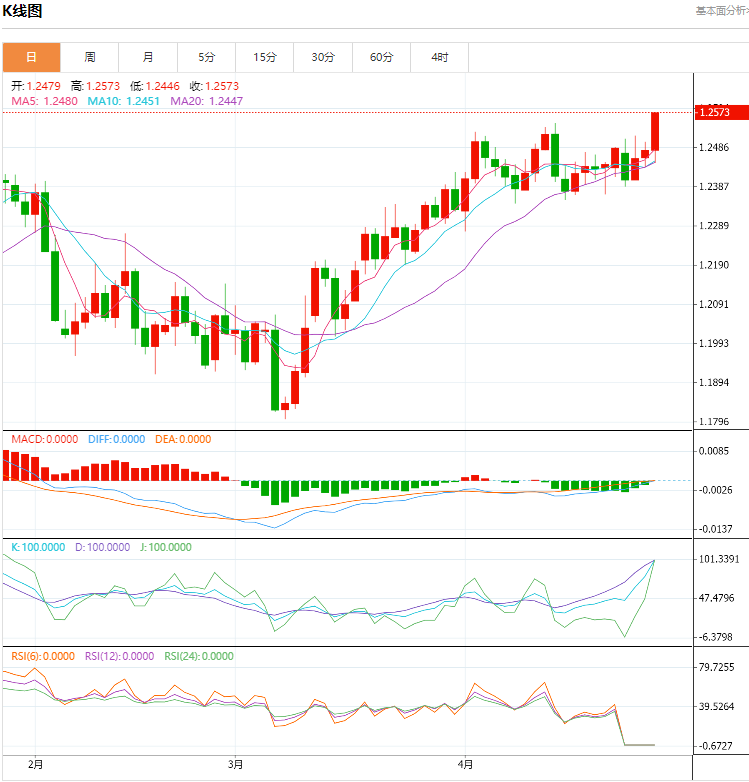Click the red 1.2573 current price label

coord(722,112)
